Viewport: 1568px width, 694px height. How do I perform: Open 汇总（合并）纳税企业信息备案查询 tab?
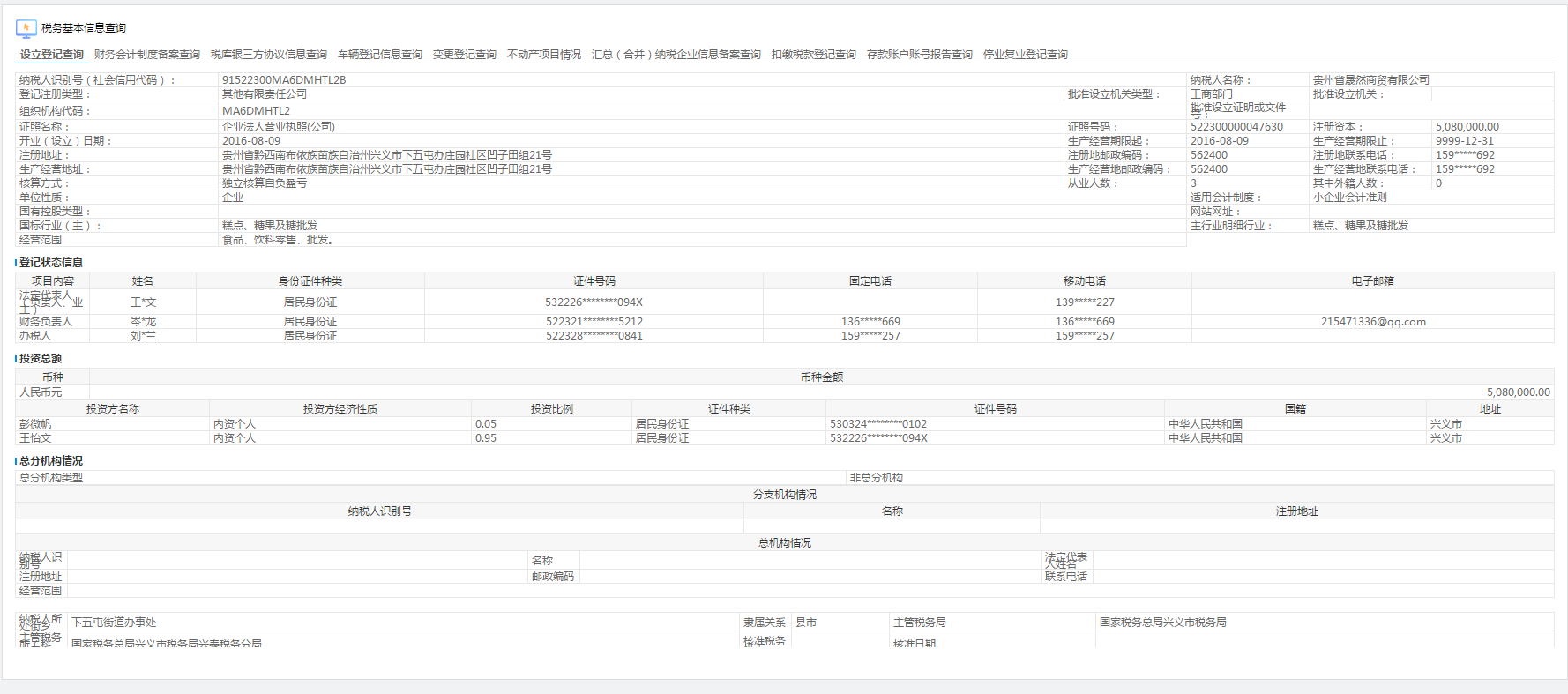[676, 55]
